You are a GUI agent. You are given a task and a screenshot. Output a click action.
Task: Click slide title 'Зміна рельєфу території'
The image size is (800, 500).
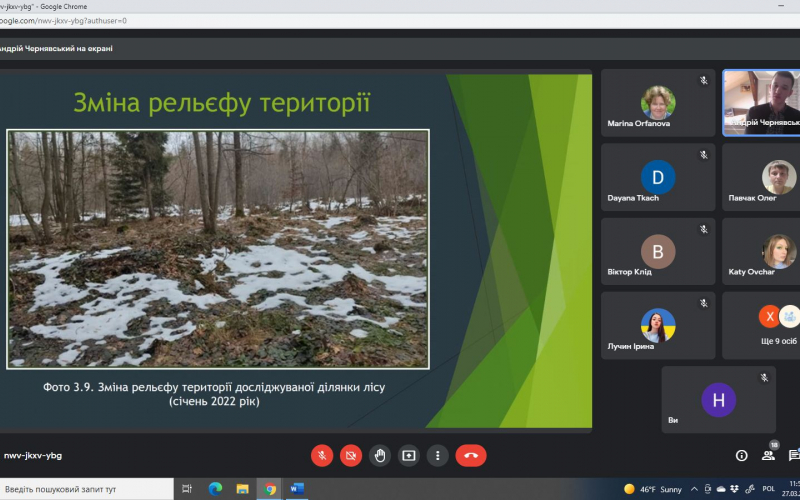[x=222, y=103]
